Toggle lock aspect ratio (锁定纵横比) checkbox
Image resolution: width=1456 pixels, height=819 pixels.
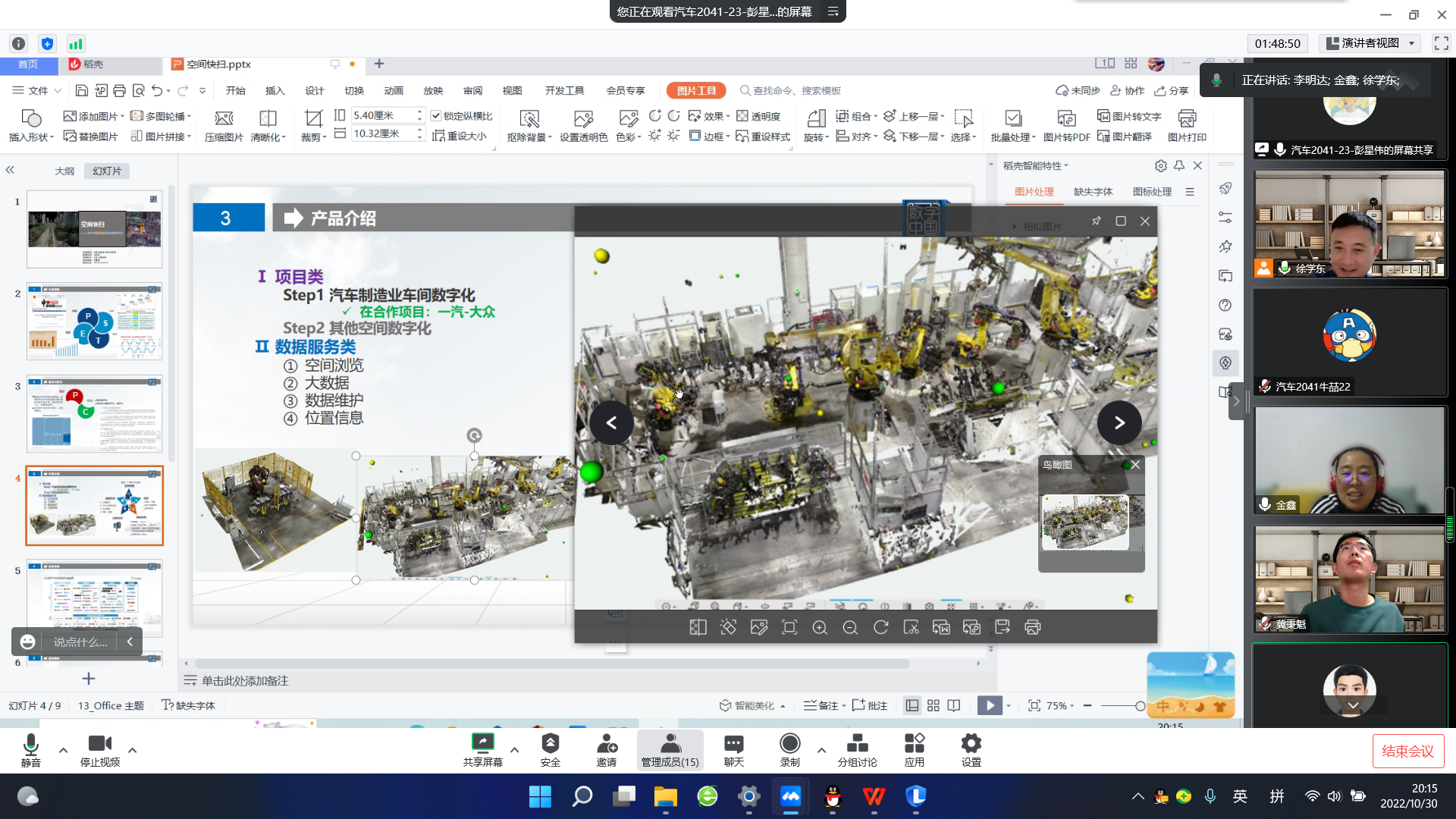[x=436, y=116]
